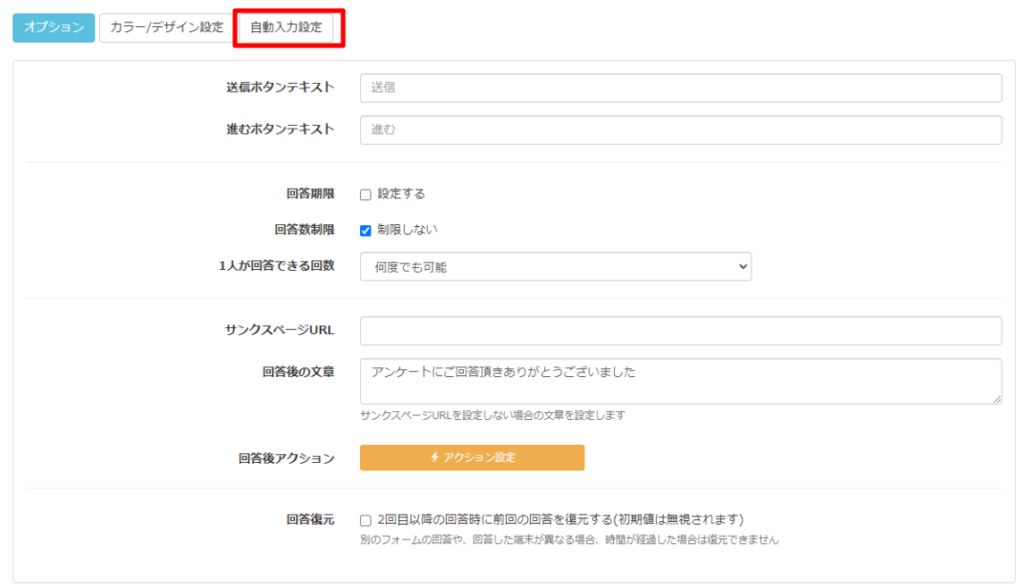Click the 送信ボタンテキスト input field
Screen dimensions: 1024x588
coord(680,88)
